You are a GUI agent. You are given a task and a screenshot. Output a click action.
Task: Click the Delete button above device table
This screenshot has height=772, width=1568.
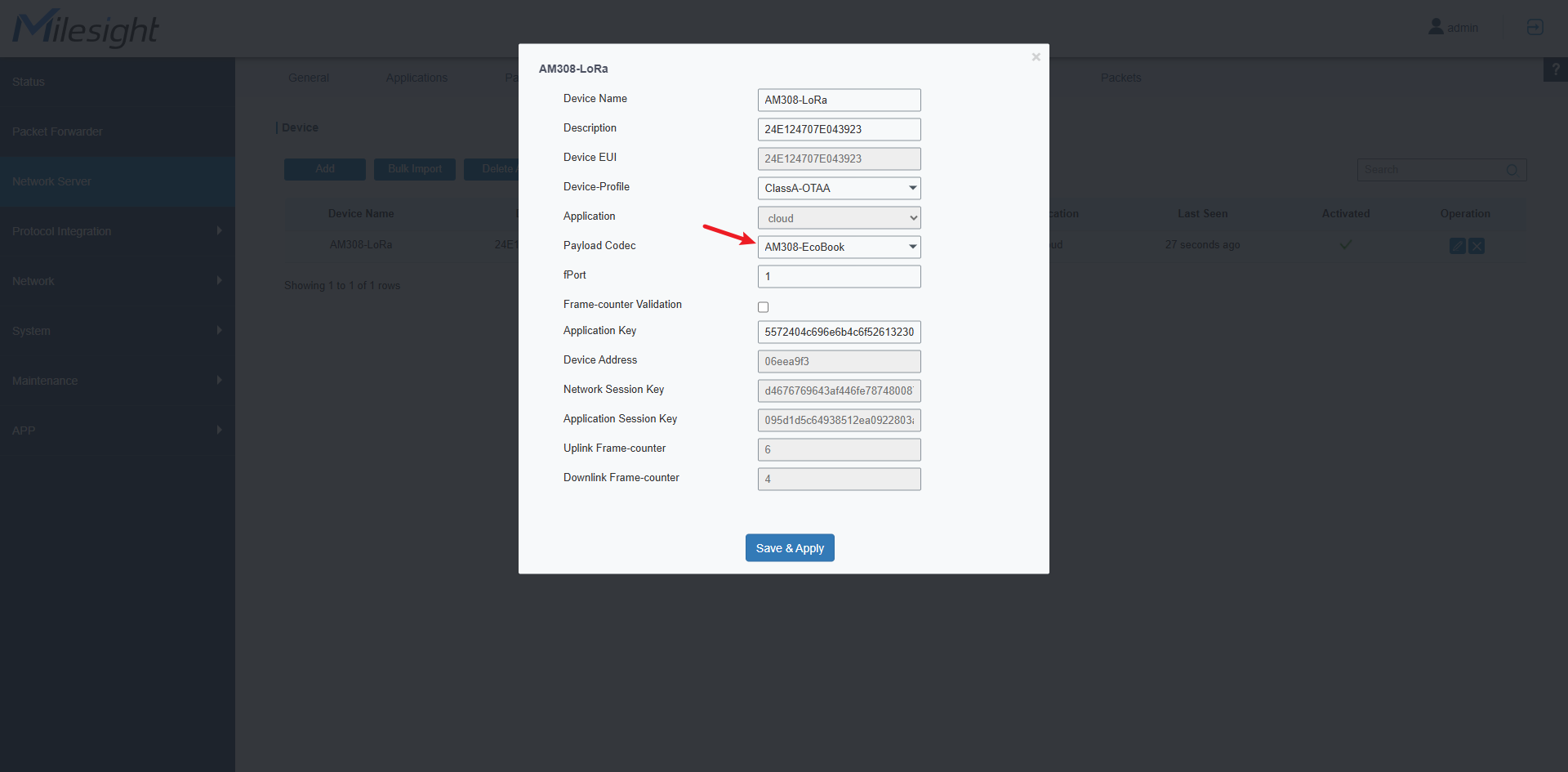(x=492, y=169)
